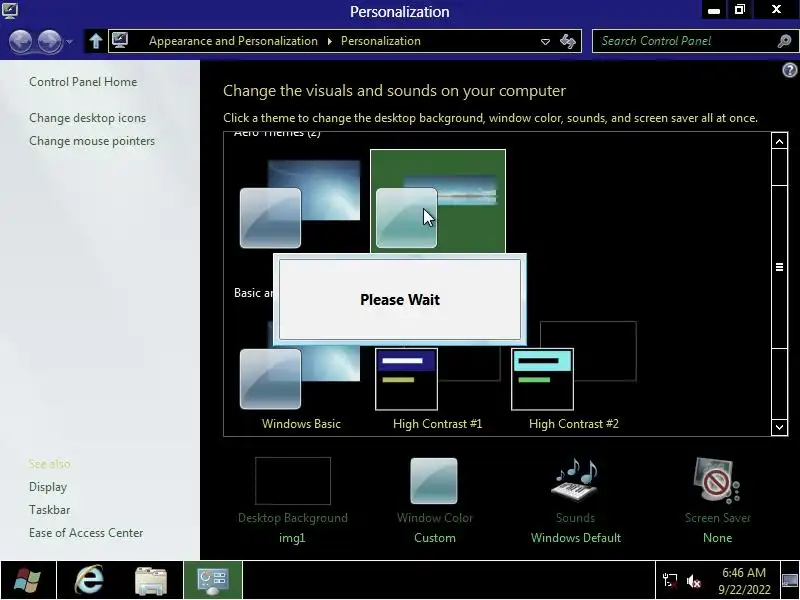Click the Windows Default sounds label
This screenshot has height=600, width=800.
click(x=576, y=538)
